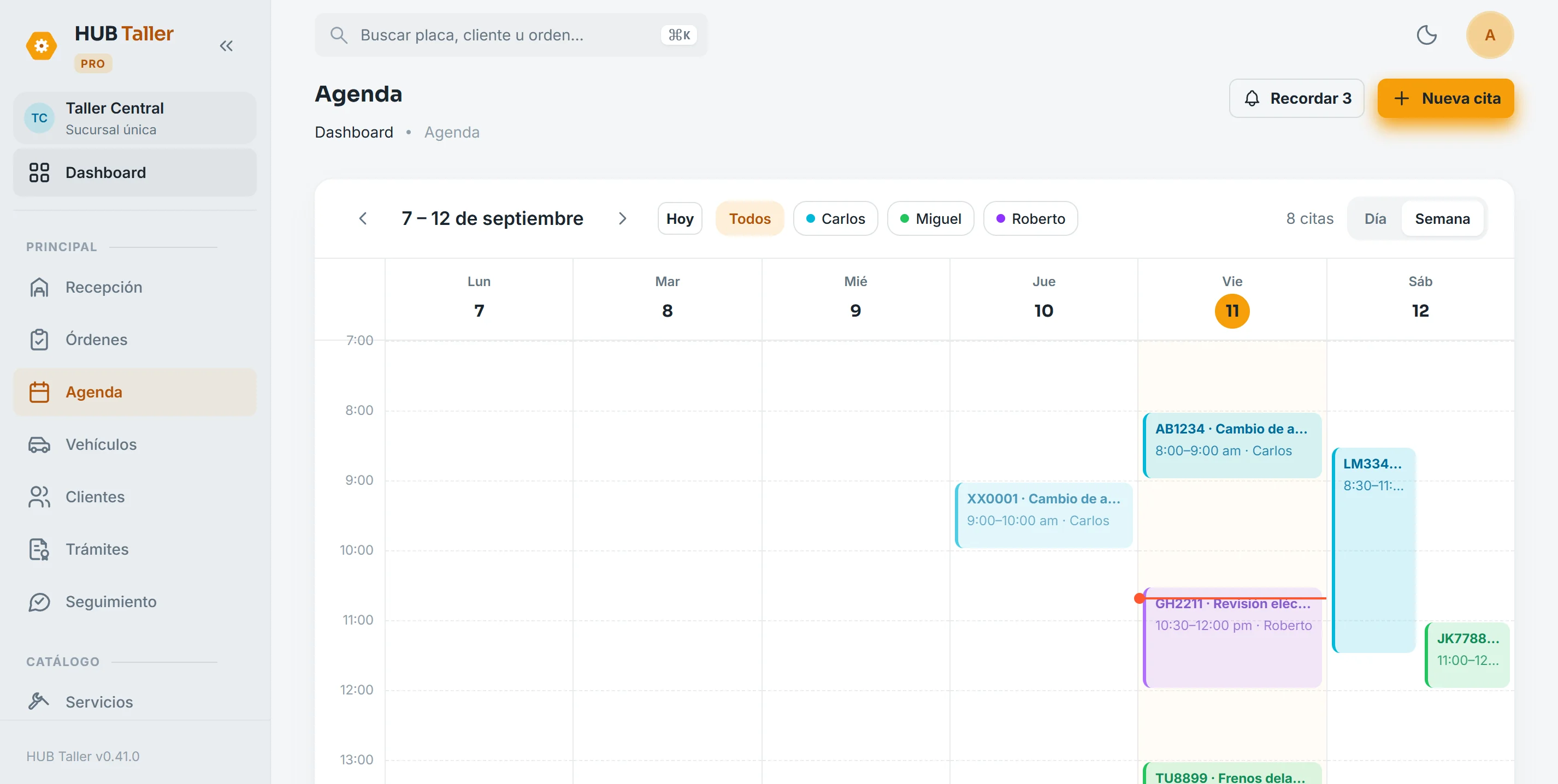The width and height of the screenshot is (1558, 784).
Task: Click the Servicios wrench icon
Action: pos(39,701)
